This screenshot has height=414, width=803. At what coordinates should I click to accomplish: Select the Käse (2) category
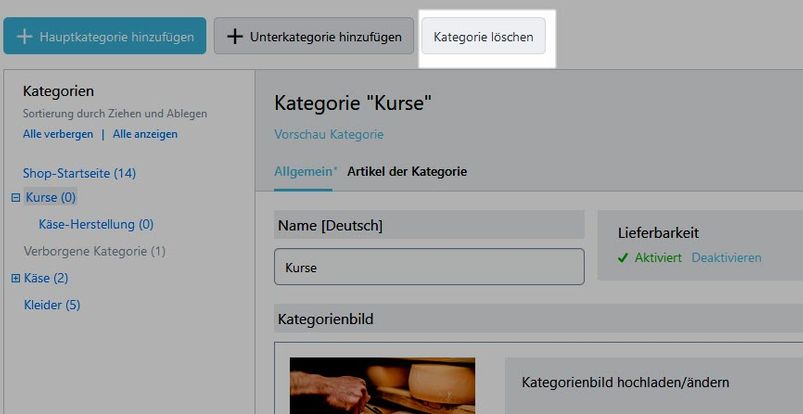pyautogui.click(x=46, y=278)
